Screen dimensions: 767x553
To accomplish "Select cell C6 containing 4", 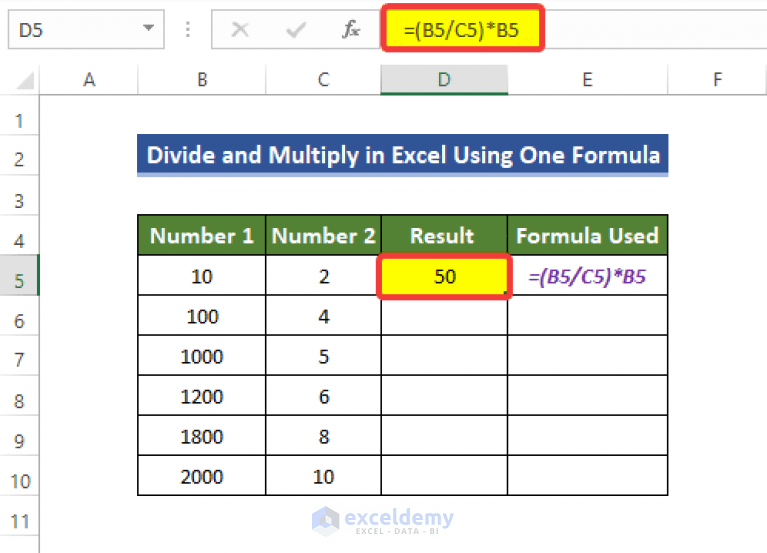I will [x=323, y=316].
